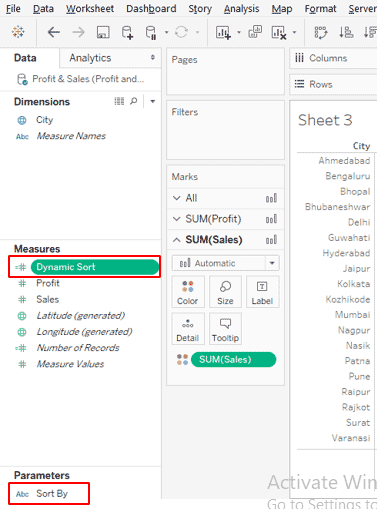Click the Save icon in toolbar
Image resolution: width=377 pixels, height=509 pixels.
(x=103, y=32)
